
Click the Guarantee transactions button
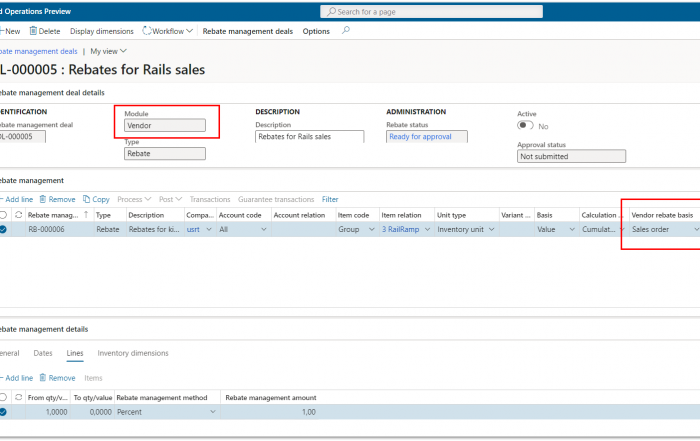coord(276,199)
